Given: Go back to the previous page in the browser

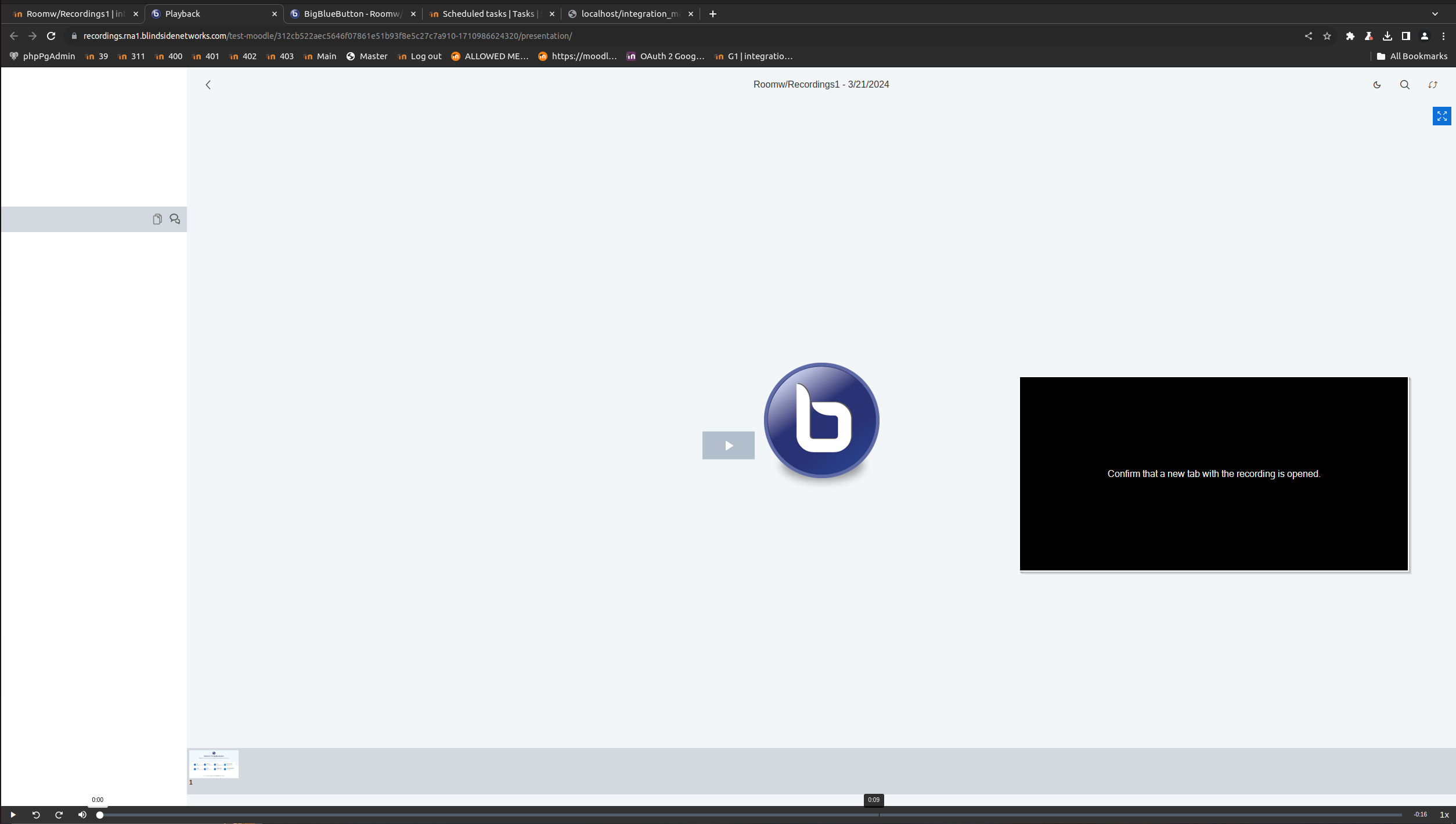Looking at the screenshot, I should click(x=14, y=36).
